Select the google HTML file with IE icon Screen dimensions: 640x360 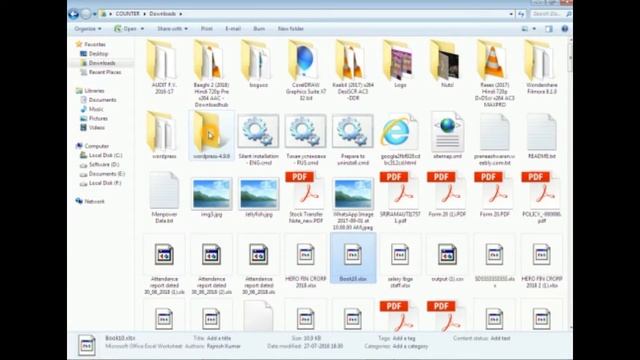(x=400, y=139)
